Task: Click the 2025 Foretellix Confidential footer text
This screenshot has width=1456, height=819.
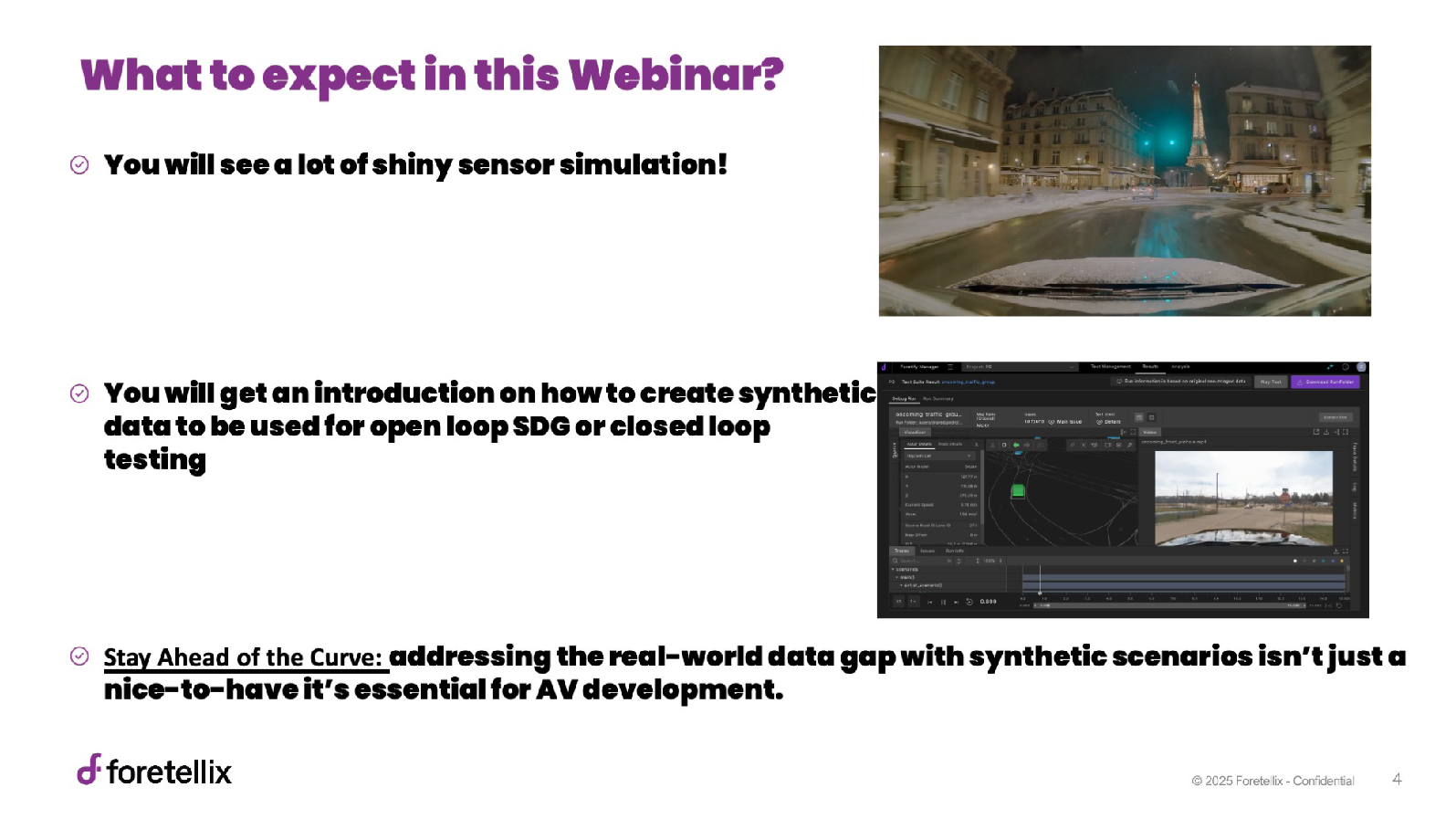Action: click(1273, 781)
